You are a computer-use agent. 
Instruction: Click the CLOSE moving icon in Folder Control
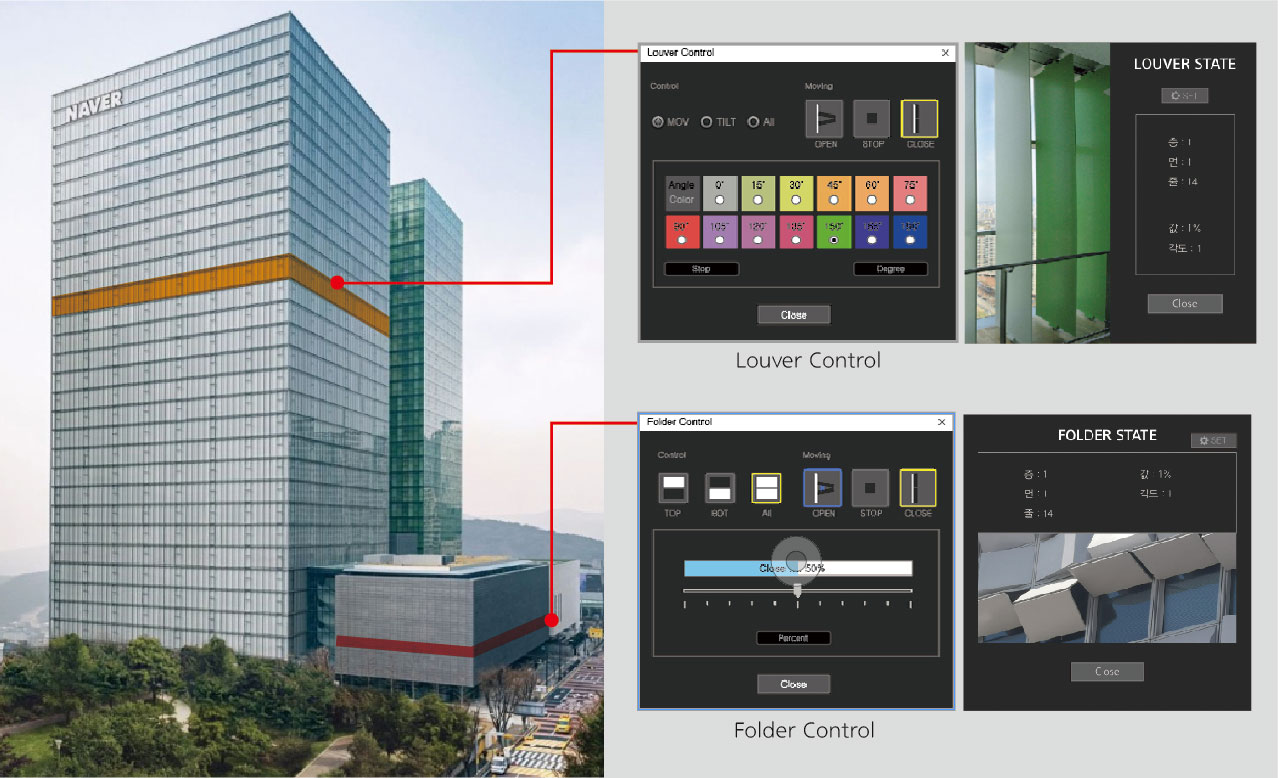click(x=918, y=488)
